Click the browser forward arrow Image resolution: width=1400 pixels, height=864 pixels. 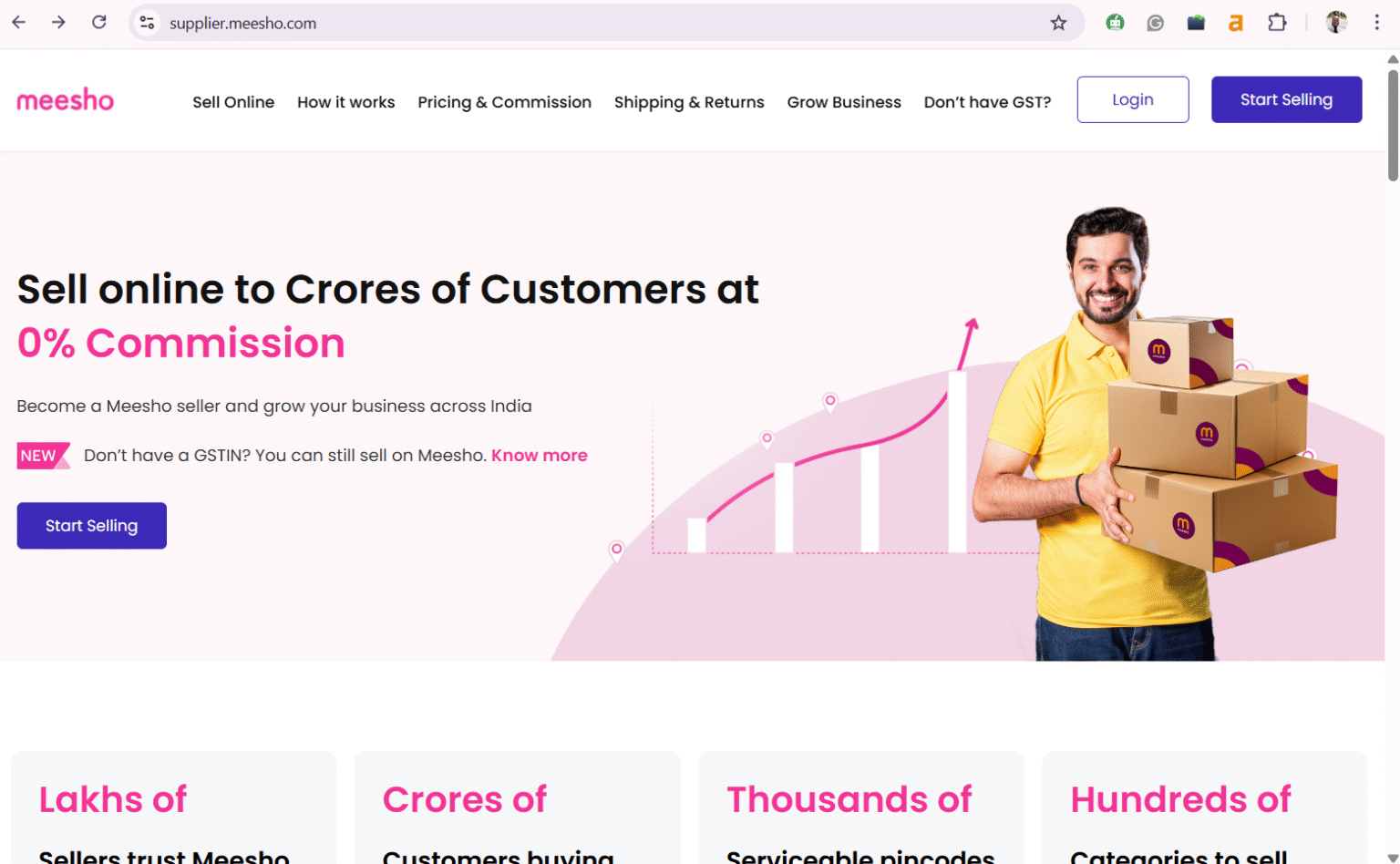[58, 23]
